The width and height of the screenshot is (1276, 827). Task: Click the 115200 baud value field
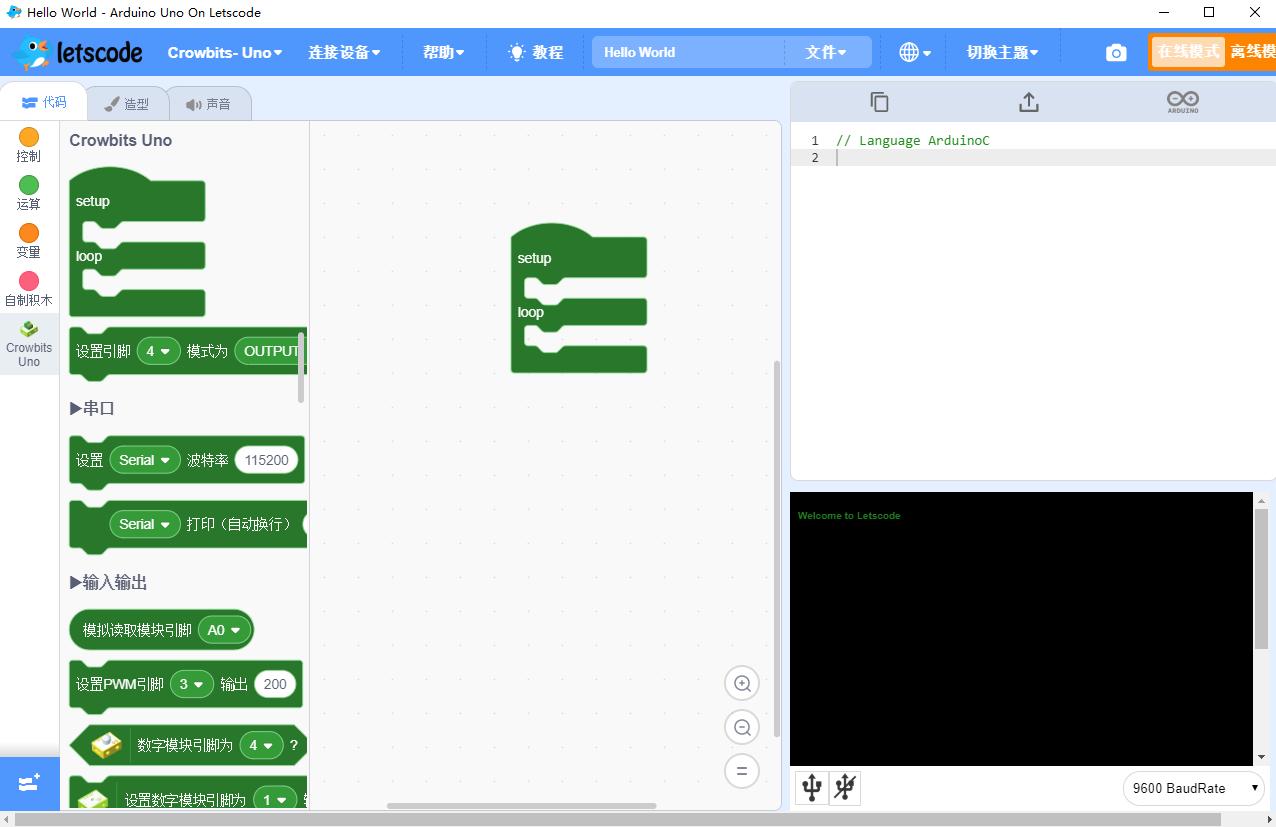tap(266, 460)
